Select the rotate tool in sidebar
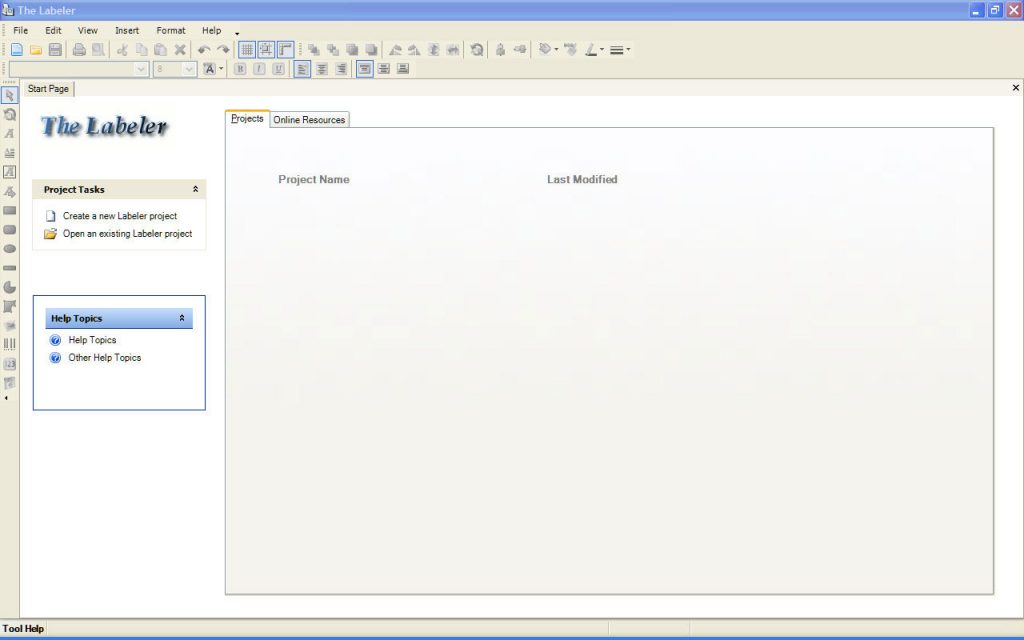Screen dimensions: 1024x640 tap(9, 114)
